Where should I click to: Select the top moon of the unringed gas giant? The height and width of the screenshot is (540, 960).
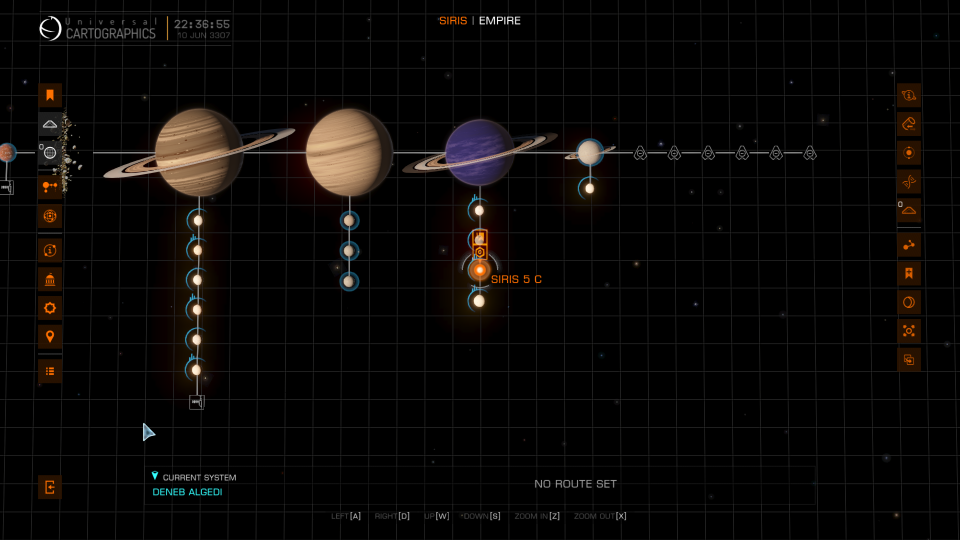(349, 220)
